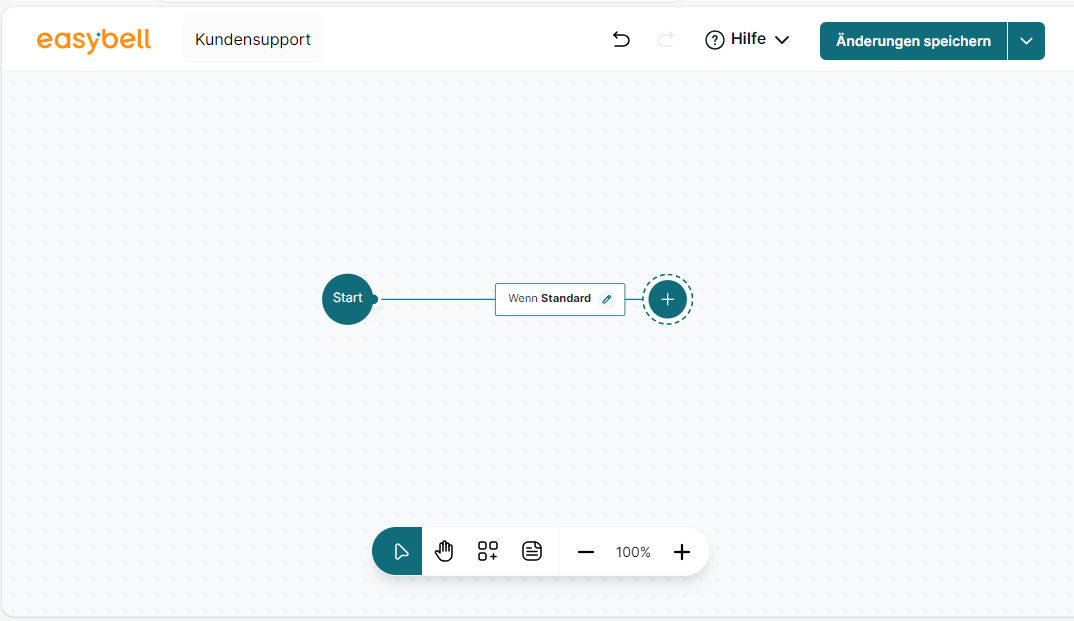Click the add elements squares icon
Screen dimensions: 1074x621
pos(488,552)
